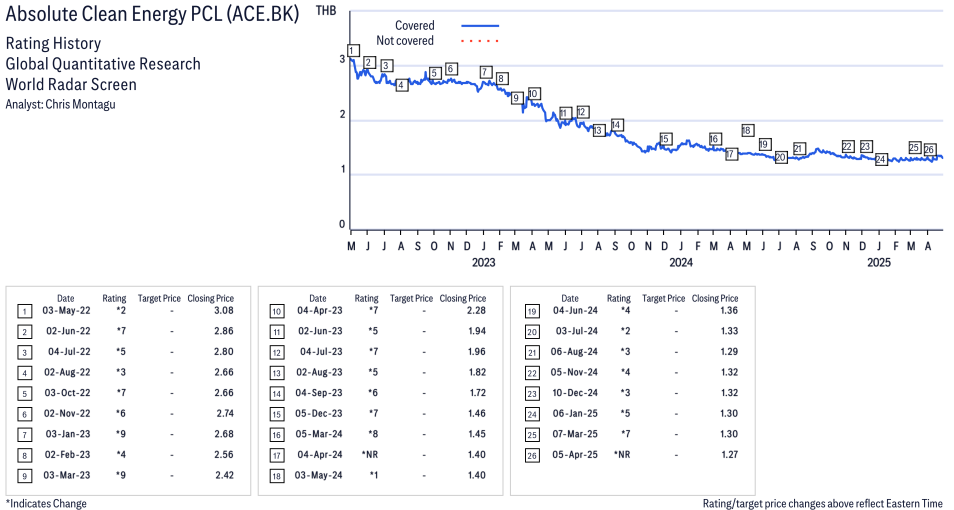Select row number box 12 in the table
Viewport: 954px width, 510px height.
point(277,353)
